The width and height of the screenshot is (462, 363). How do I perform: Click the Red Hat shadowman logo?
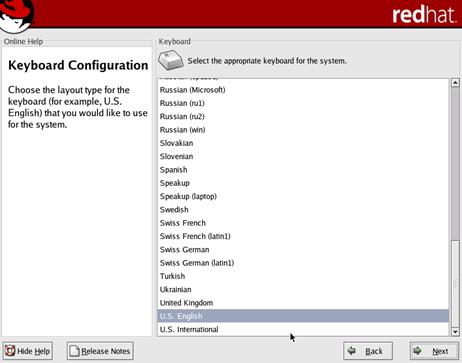(x=17, y=16)
